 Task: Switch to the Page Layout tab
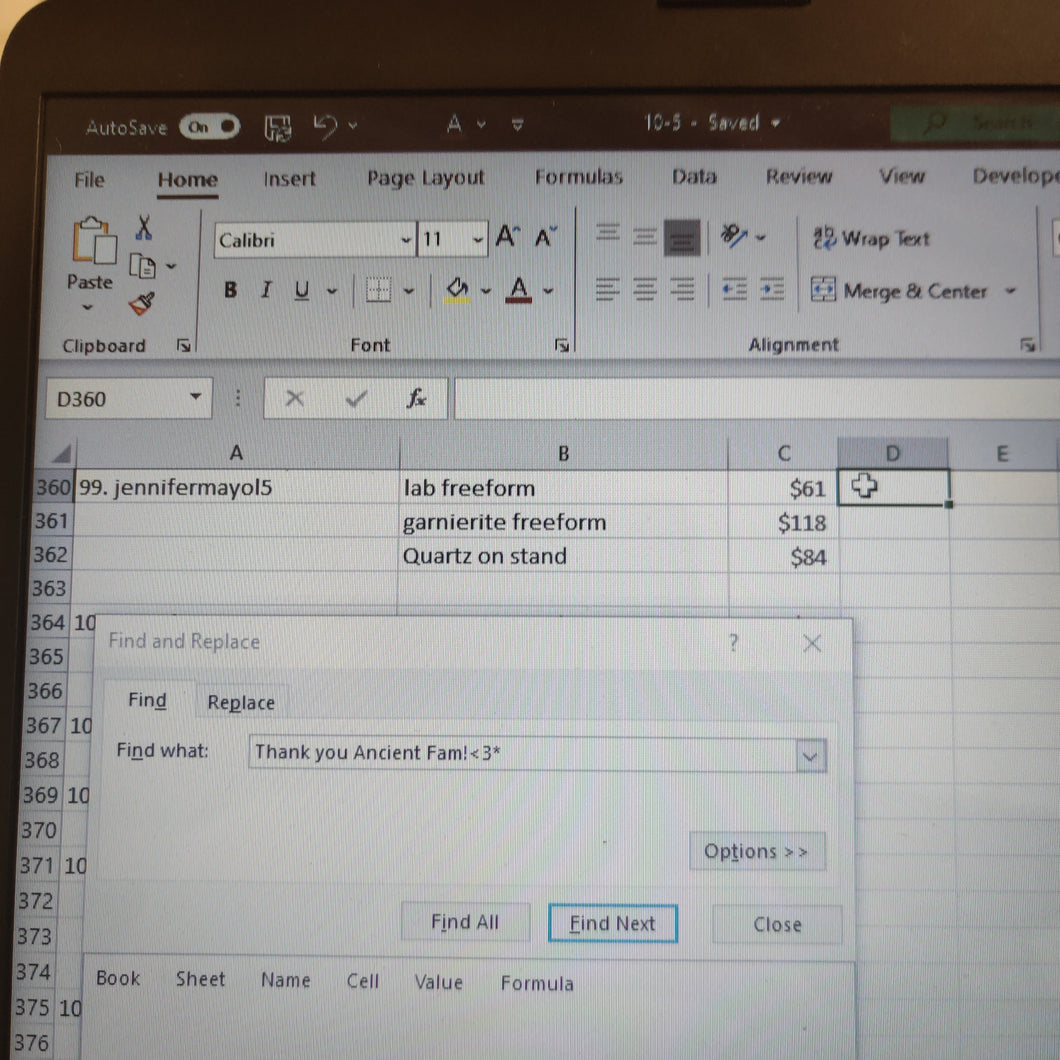tap(426, 178)
